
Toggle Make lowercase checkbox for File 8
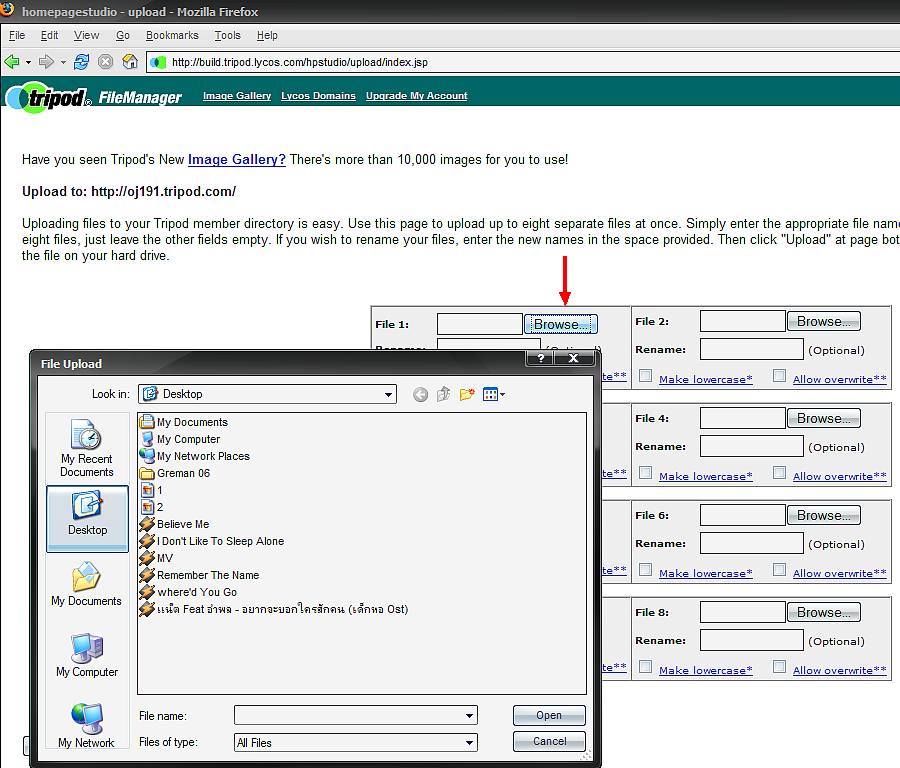(646, 667)
